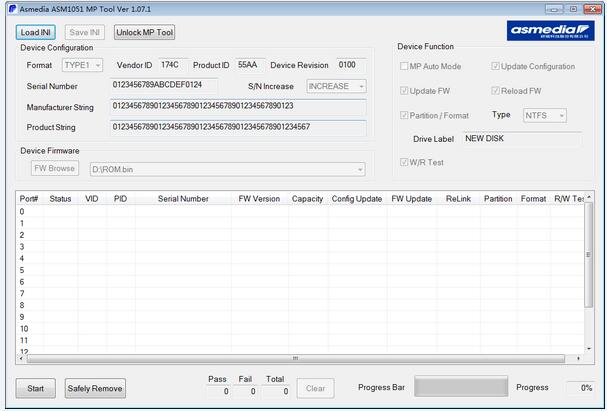The width and height of the screenshot is (607, 411).
Task: Click the Vendor ID field 174C
Action: [173, 65]
